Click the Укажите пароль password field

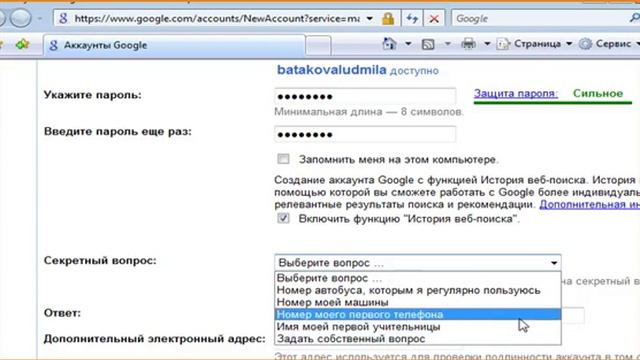pyautogui.click(x=365, y=96)
